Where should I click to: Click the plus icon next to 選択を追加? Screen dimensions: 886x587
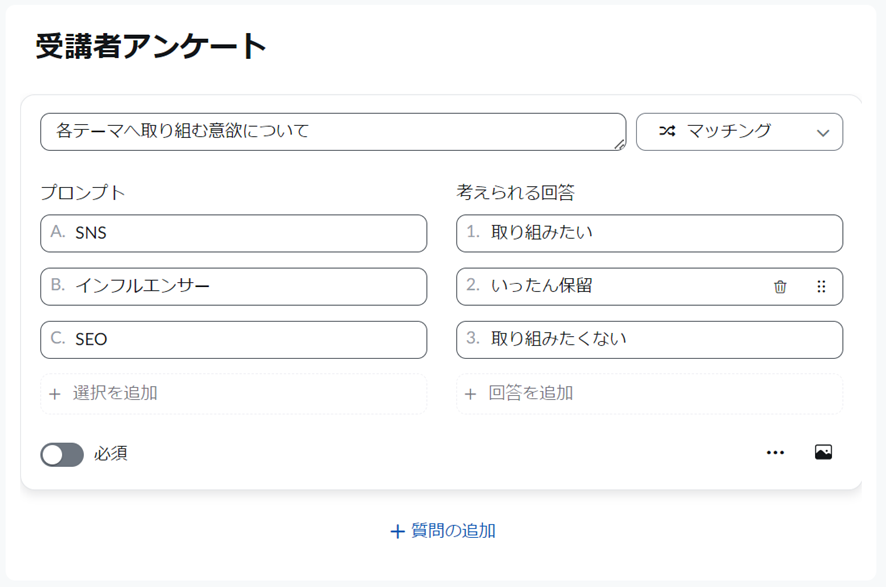click(55, 394)
